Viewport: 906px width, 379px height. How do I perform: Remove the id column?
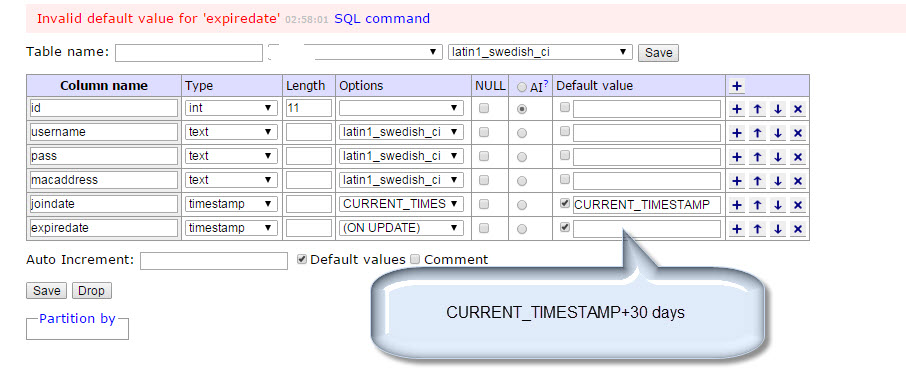(798, 109)
